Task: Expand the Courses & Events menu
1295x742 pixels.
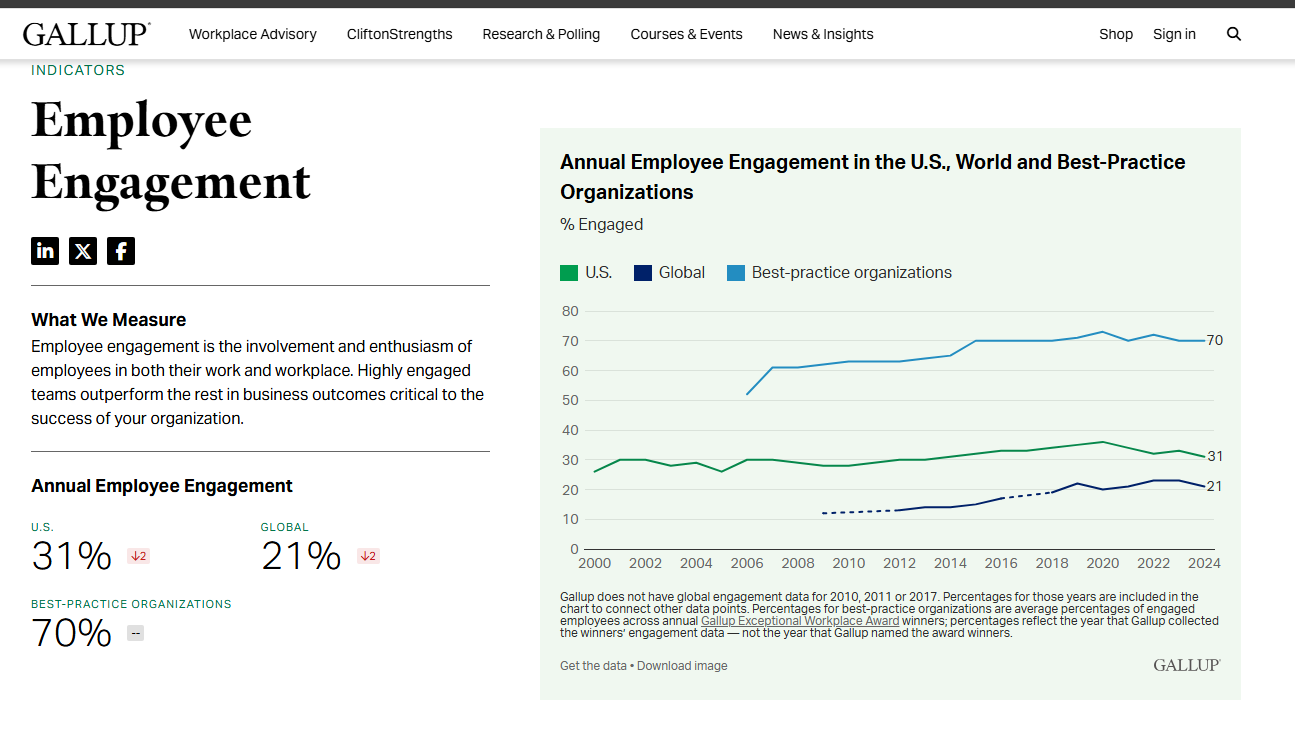Action: pyautogui.click(x=686, y=34)
